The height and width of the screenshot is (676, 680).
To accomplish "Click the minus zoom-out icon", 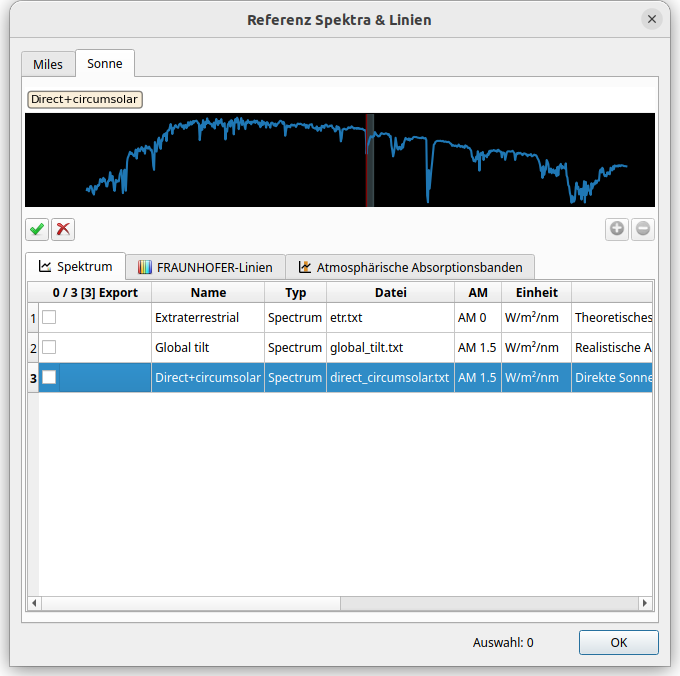I will click(643, 229).
